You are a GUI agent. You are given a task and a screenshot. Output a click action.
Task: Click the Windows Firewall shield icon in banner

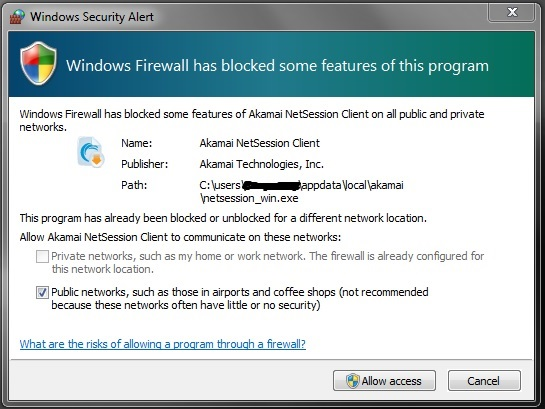(38, 63)
